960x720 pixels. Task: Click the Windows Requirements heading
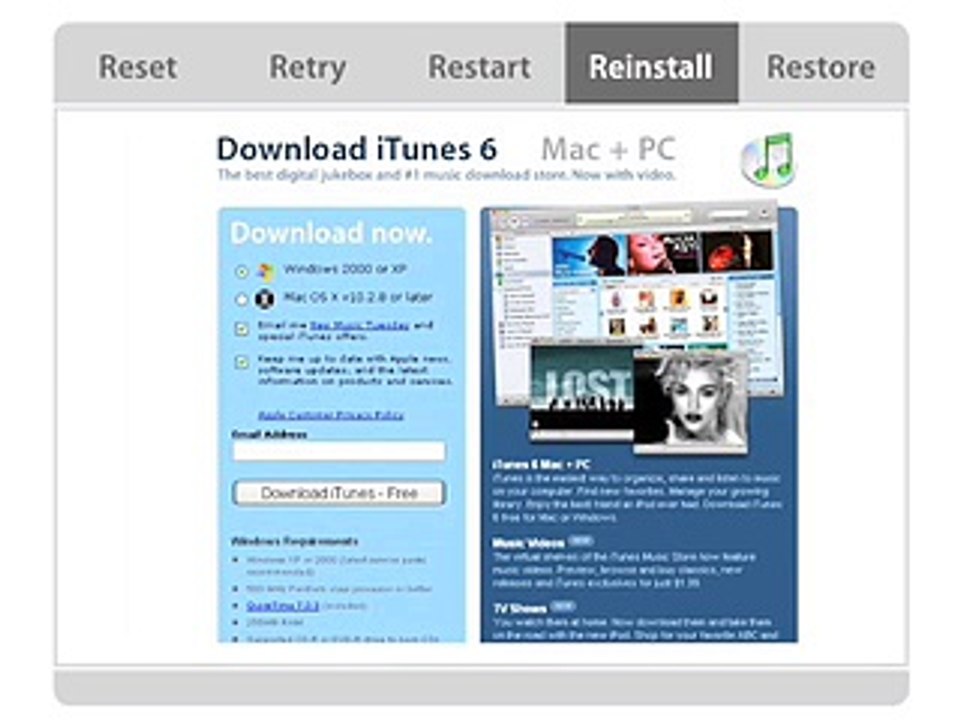(x=294, y=541)
